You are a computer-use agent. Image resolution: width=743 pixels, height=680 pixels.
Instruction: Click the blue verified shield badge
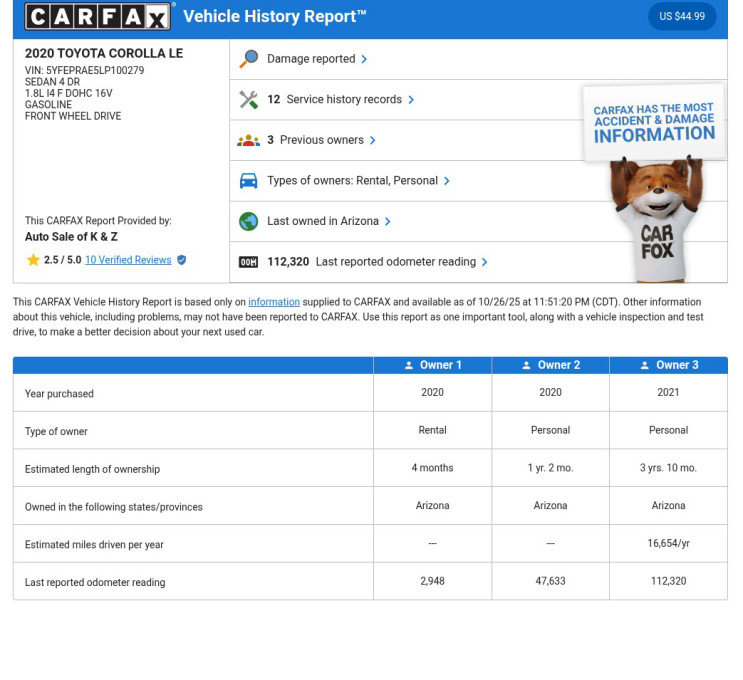[x=181, y=260]
